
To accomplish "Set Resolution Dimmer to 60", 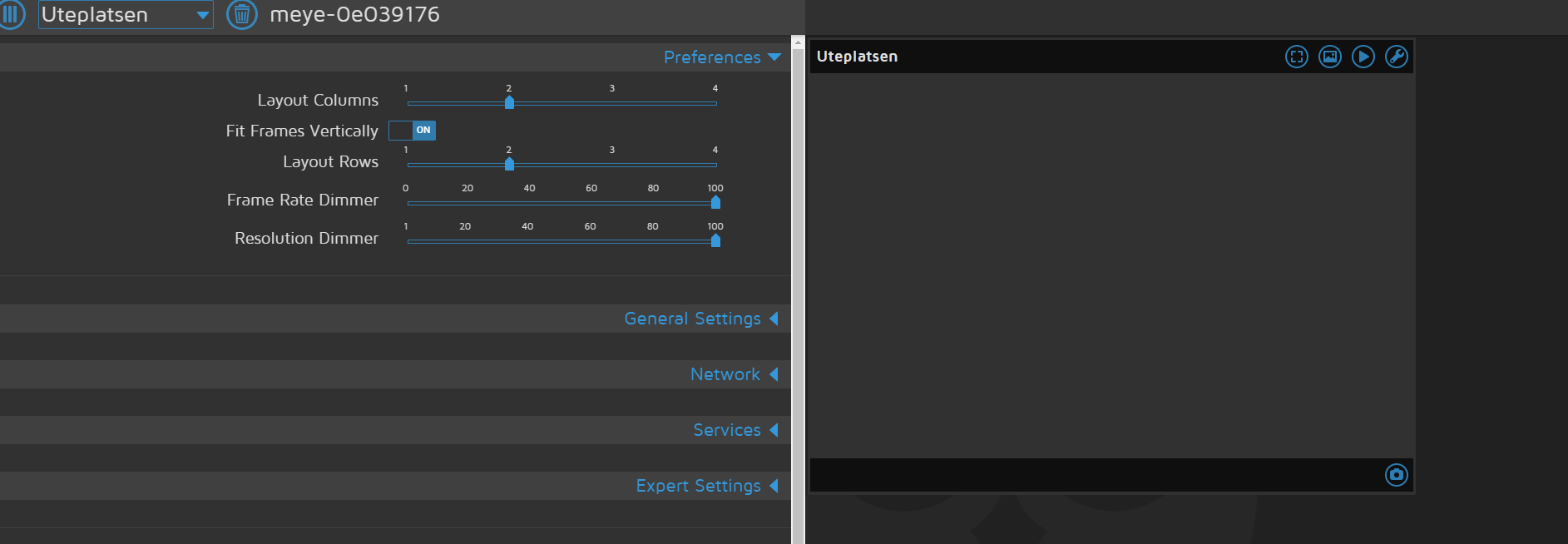I will pos(591,241).
